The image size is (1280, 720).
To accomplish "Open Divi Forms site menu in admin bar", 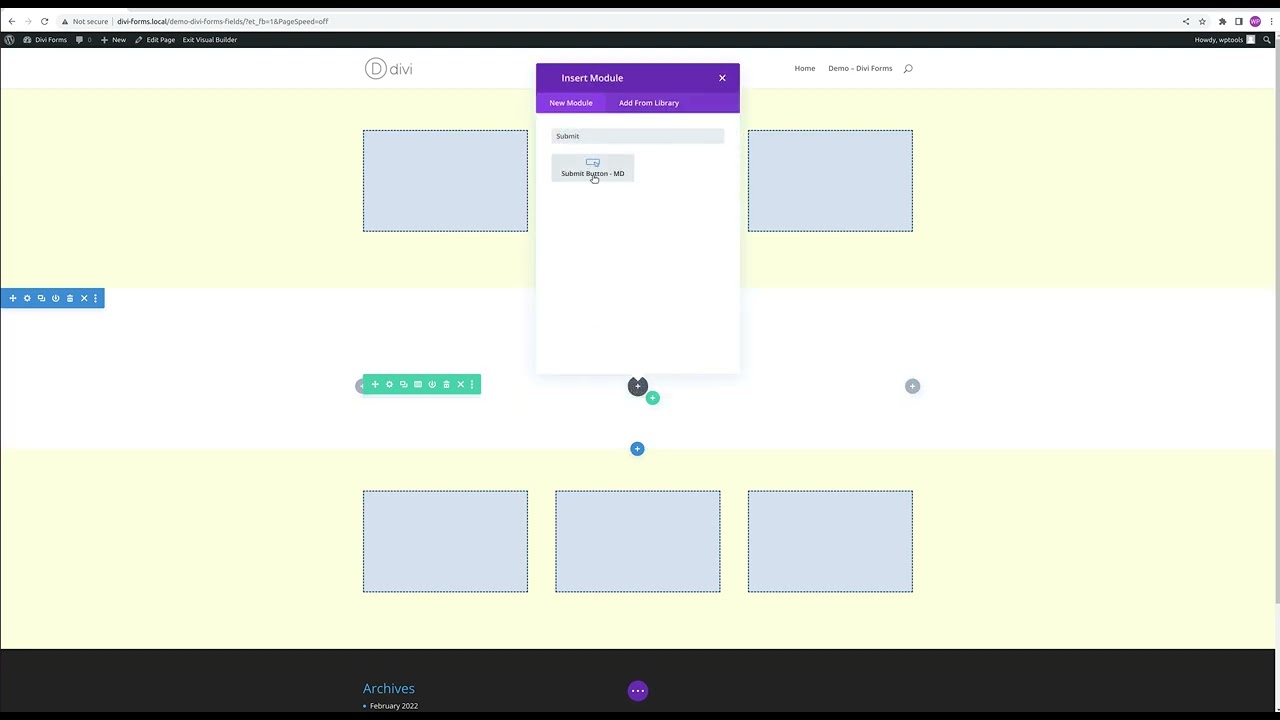I will (45, 40).
